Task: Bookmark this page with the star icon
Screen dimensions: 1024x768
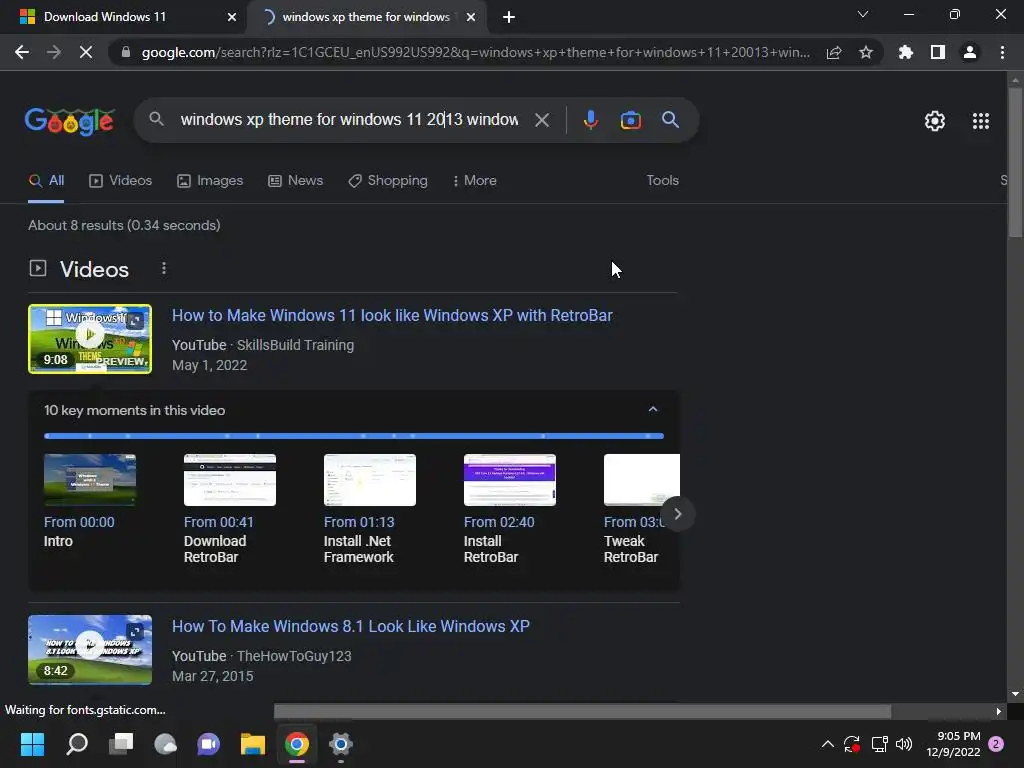Action: [866, 52]
